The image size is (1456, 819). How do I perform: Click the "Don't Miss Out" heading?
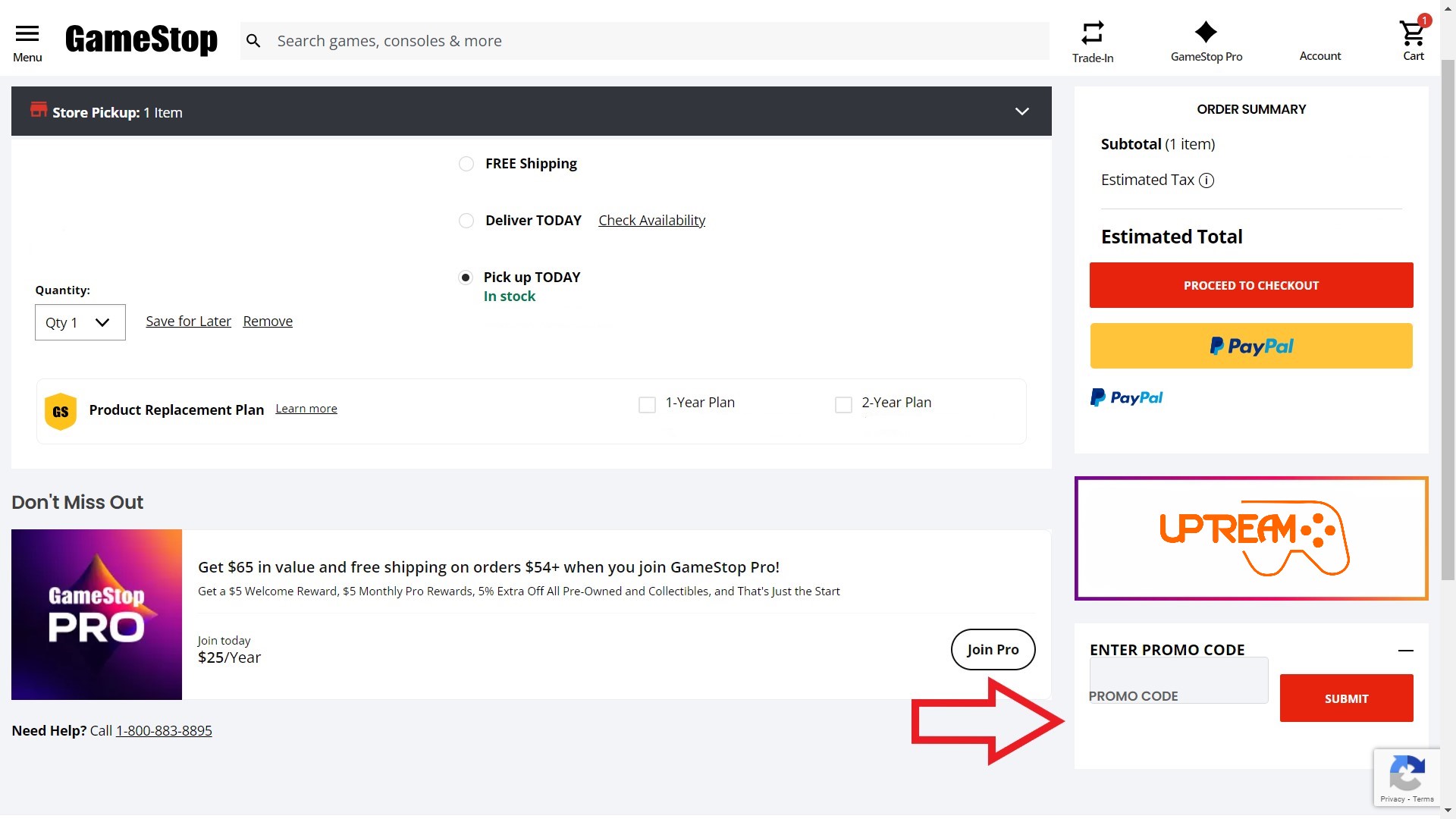[77, 502]
